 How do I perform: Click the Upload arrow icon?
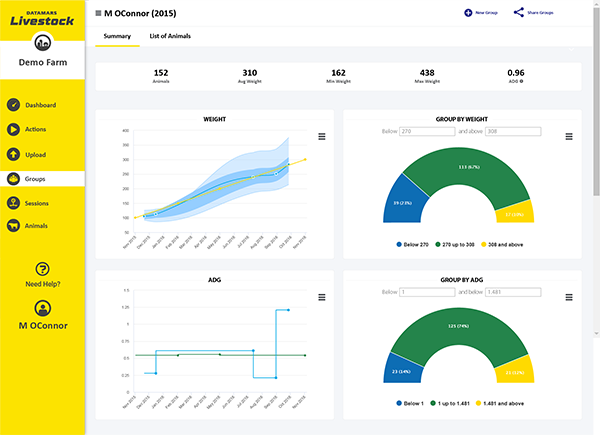[12, 154]
